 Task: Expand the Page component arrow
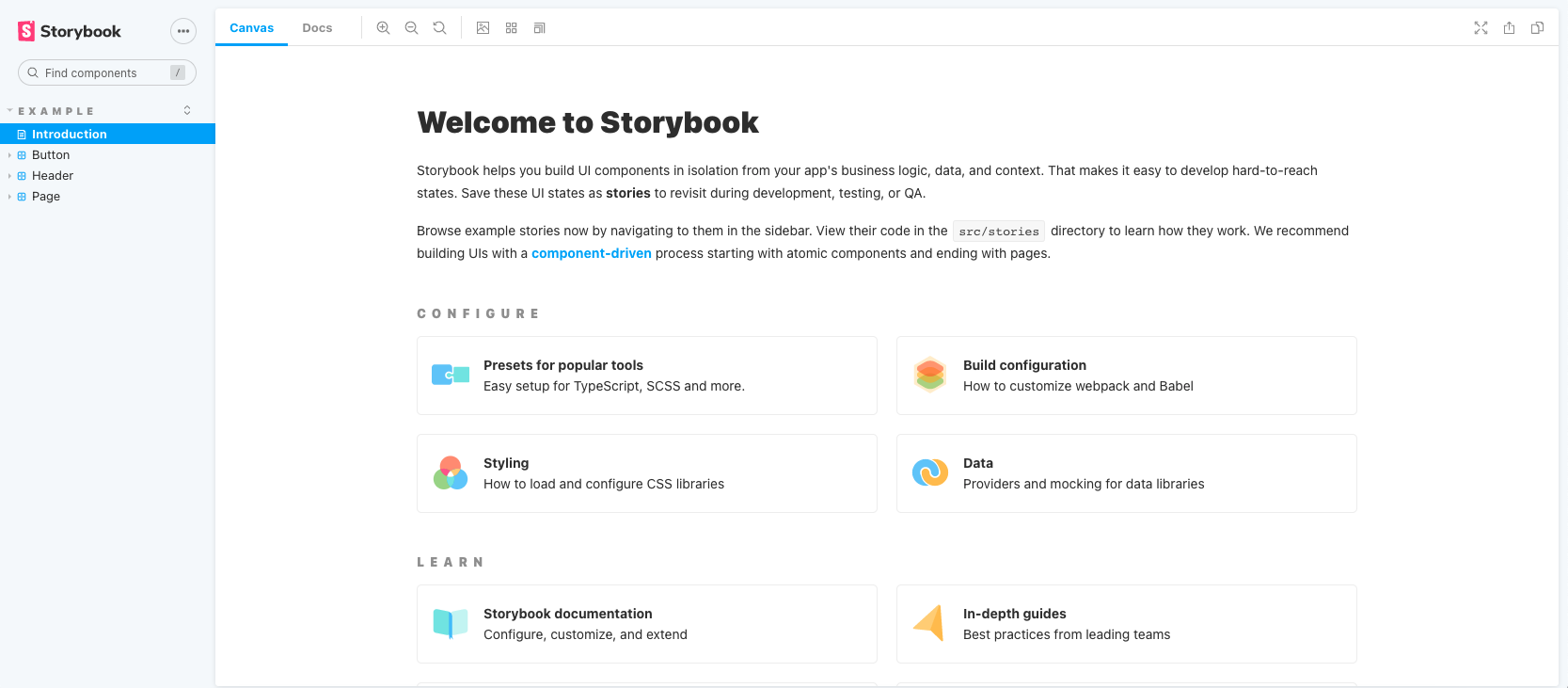[9, 197]
